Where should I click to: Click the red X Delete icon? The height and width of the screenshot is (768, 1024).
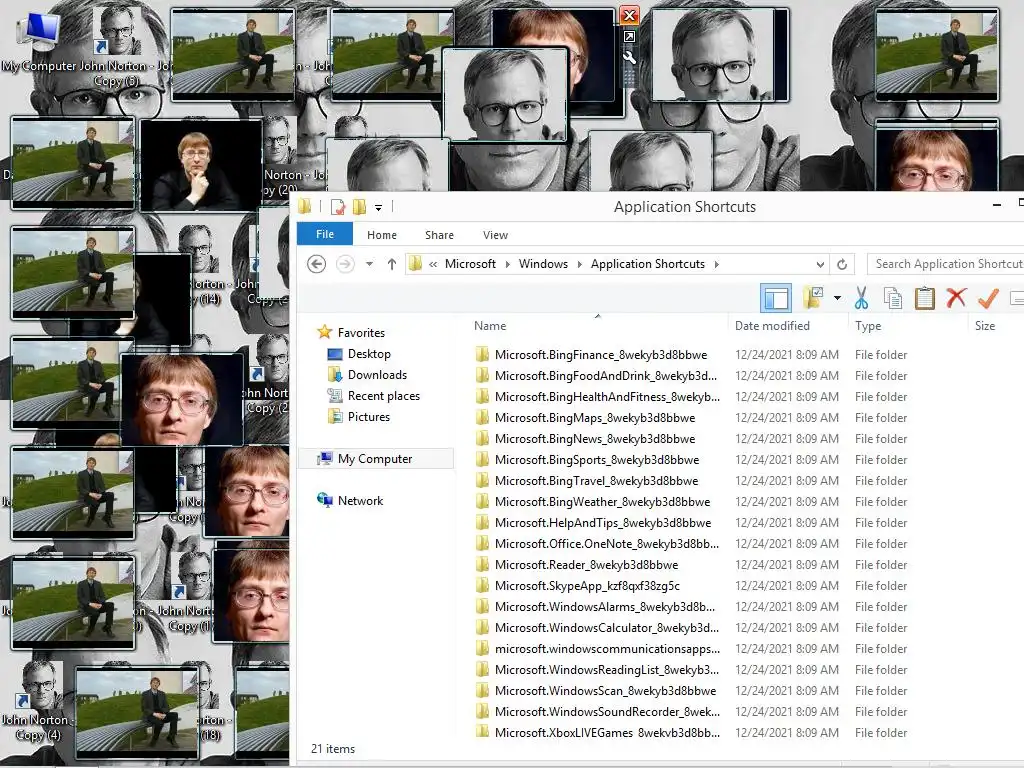pyautogui.click(x=956, y=298)
